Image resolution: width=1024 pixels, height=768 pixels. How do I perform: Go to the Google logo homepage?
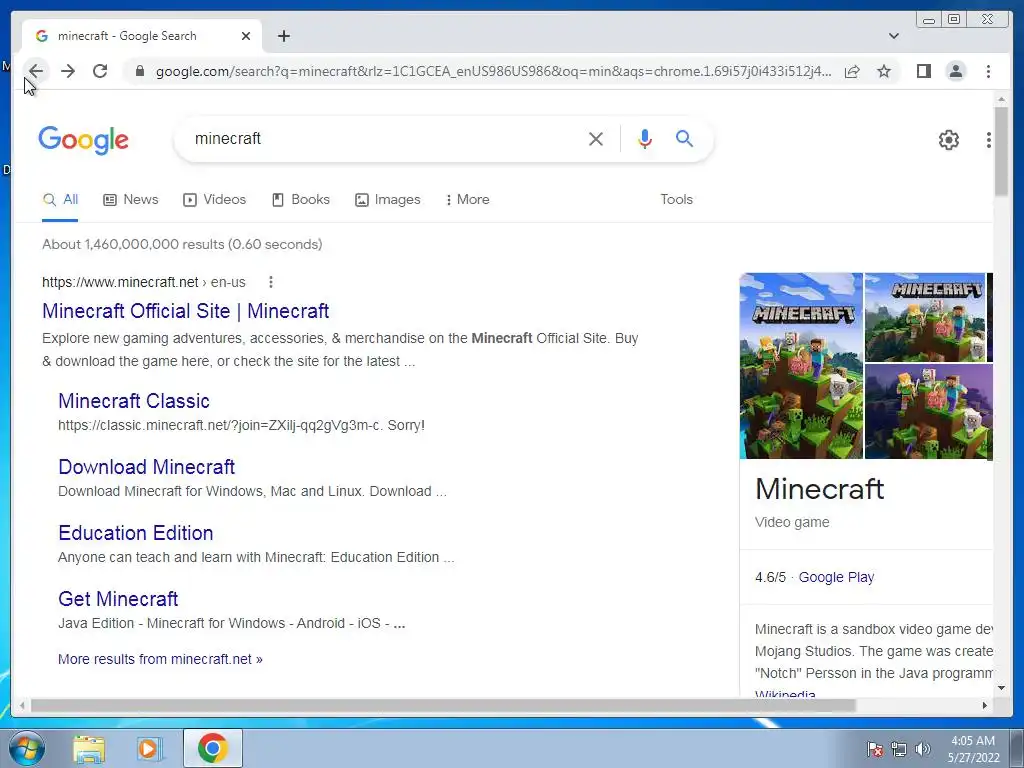(84, 140)
